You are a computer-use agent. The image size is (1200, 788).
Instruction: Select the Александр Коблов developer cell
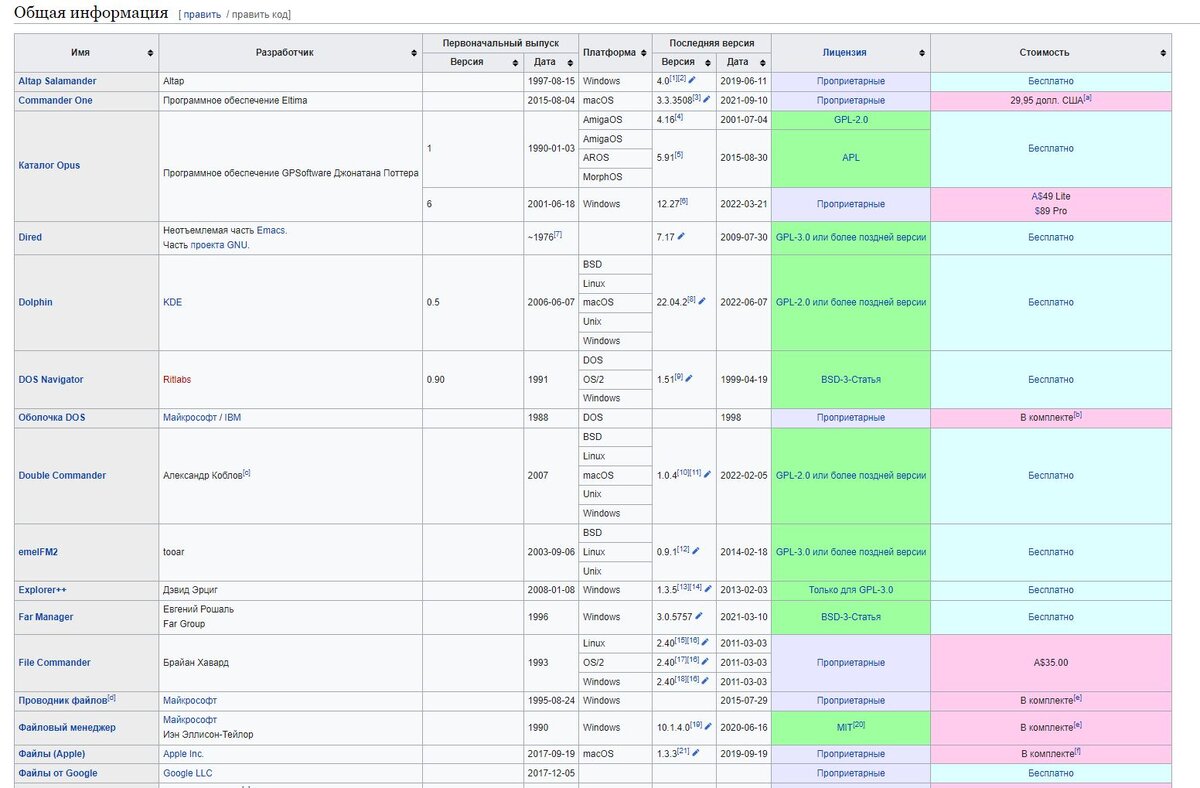click(x=290, y=475)
